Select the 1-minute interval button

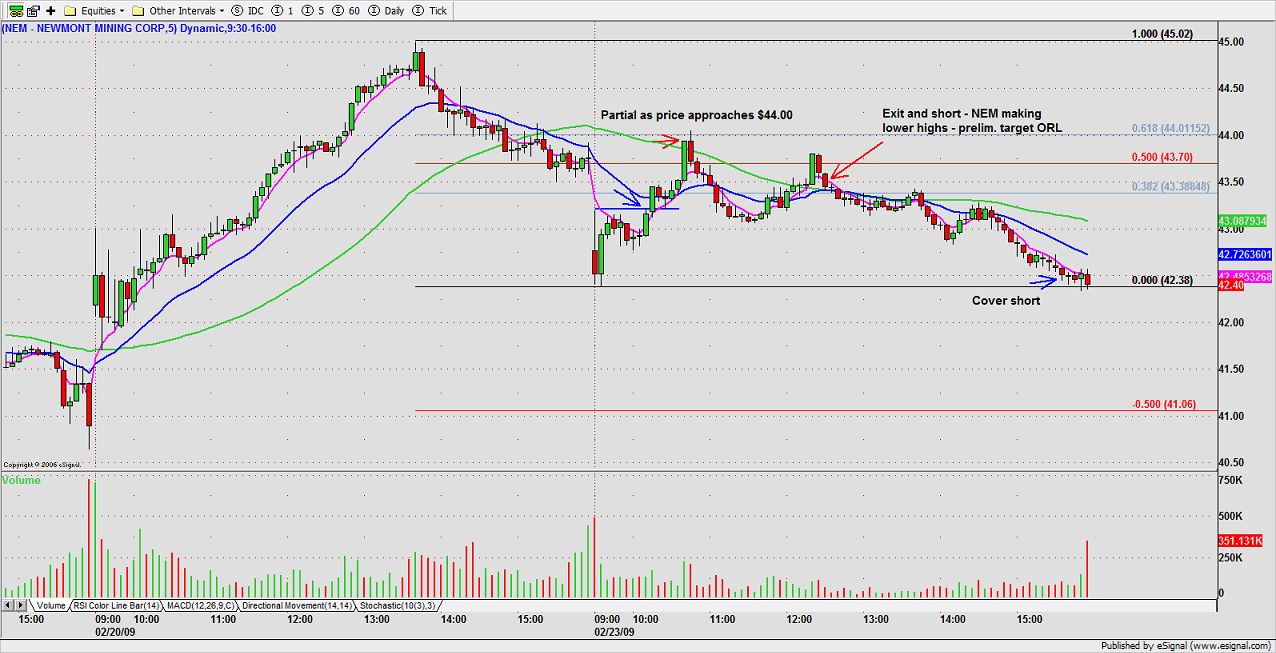(282, 10)
